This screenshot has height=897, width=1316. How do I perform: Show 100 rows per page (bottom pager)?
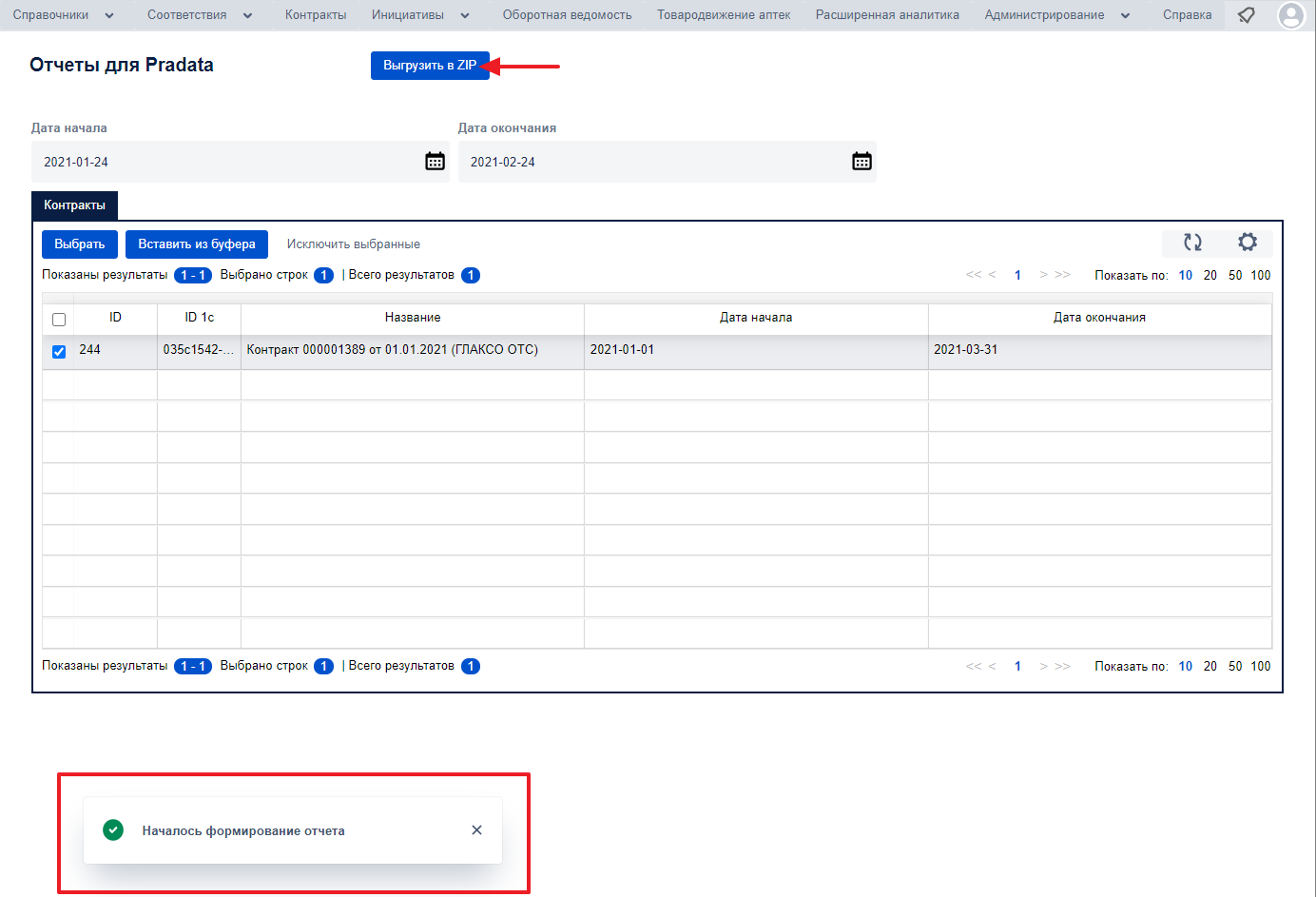(1261, 666)
